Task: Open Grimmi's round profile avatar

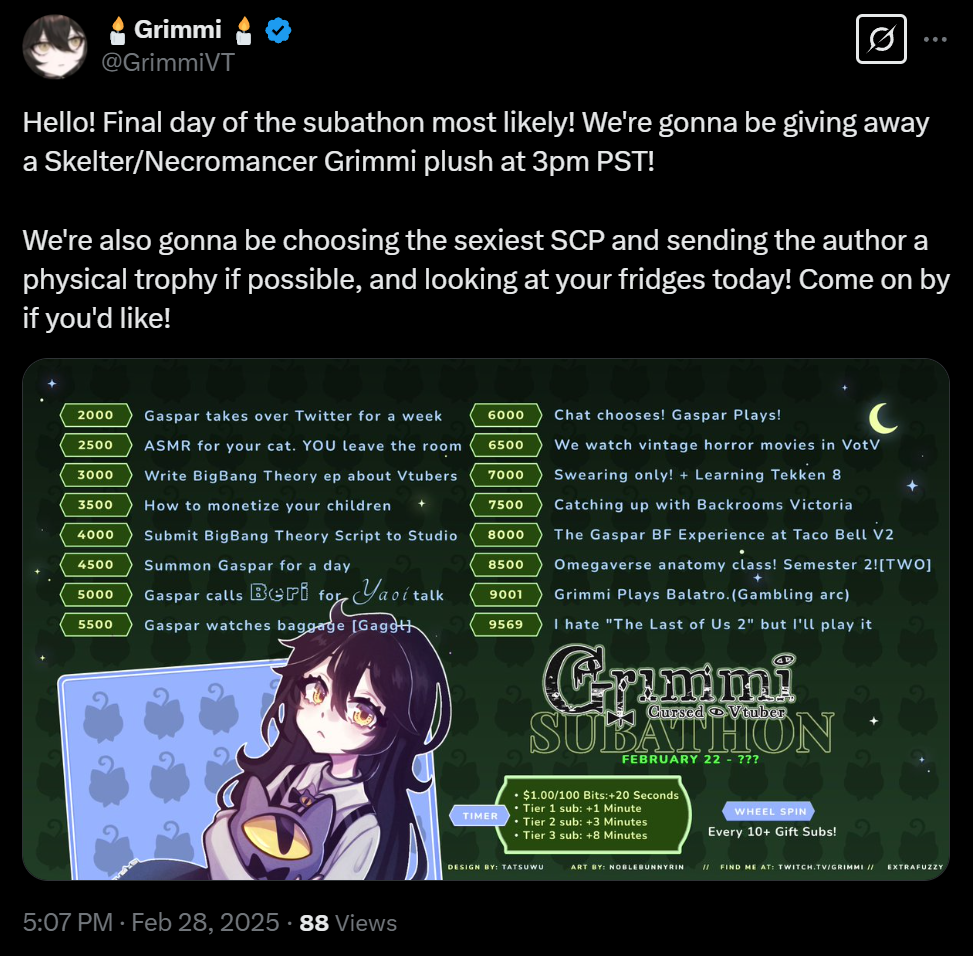Action: [55, 47]
